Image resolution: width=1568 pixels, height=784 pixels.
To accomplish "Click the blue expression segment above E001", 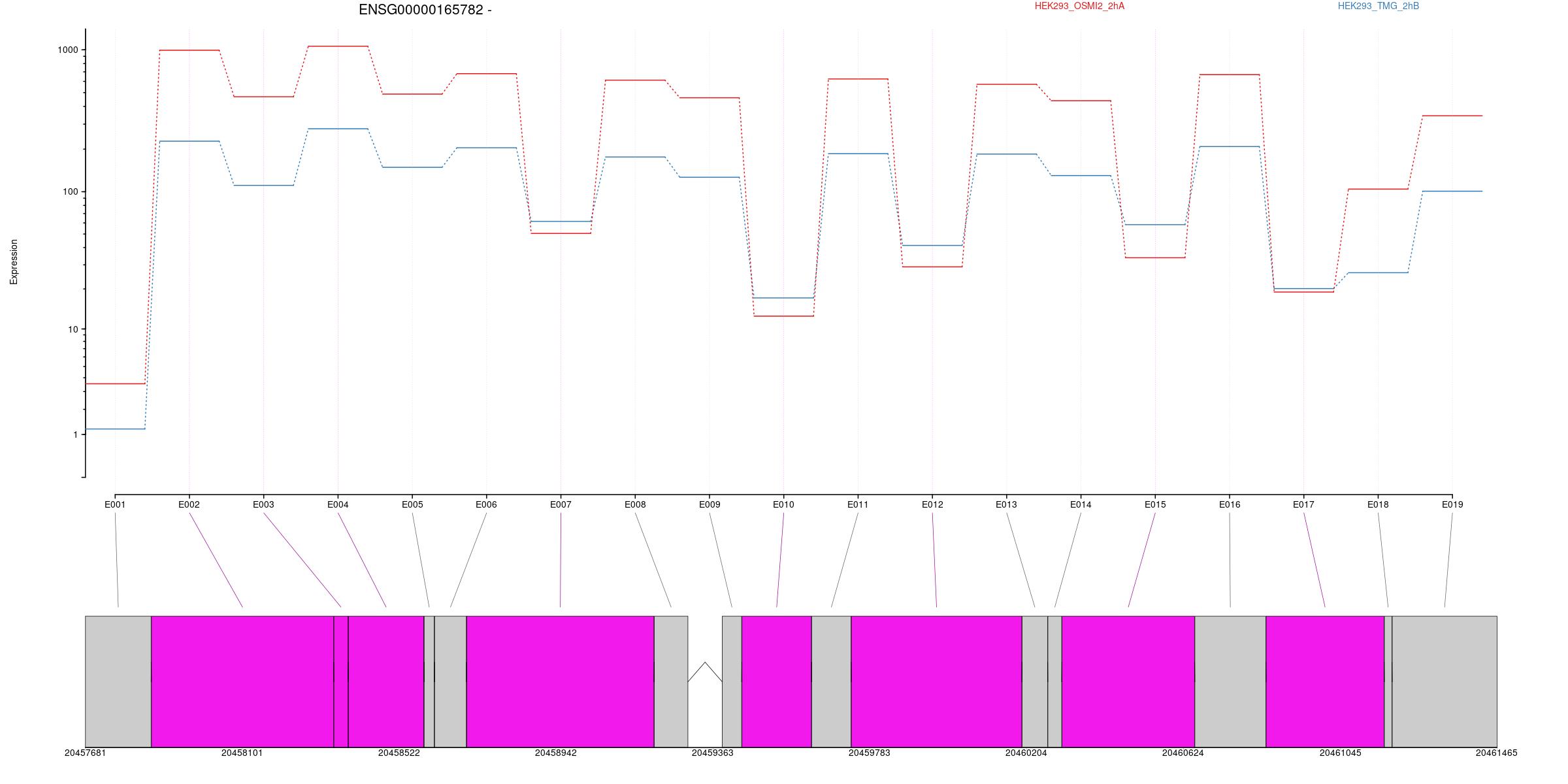I will pyautogui.click(x=115, y=429).
